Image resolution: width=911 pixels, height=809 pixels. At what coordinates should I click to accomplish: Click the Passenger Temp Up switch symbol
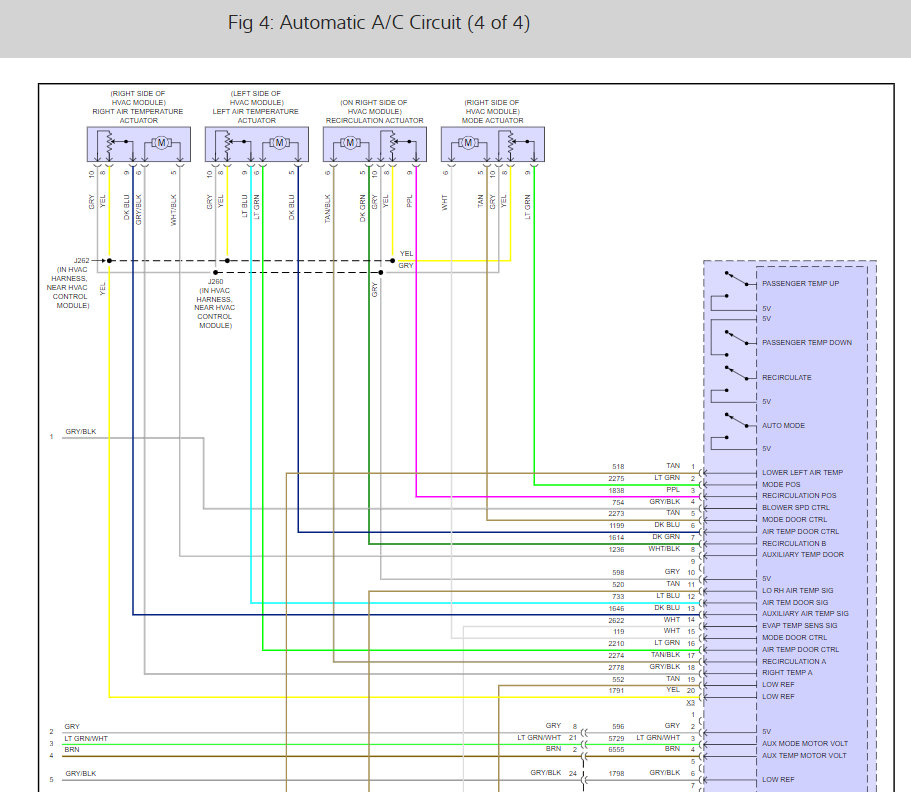pyautogui.click(x=737, y=278)
